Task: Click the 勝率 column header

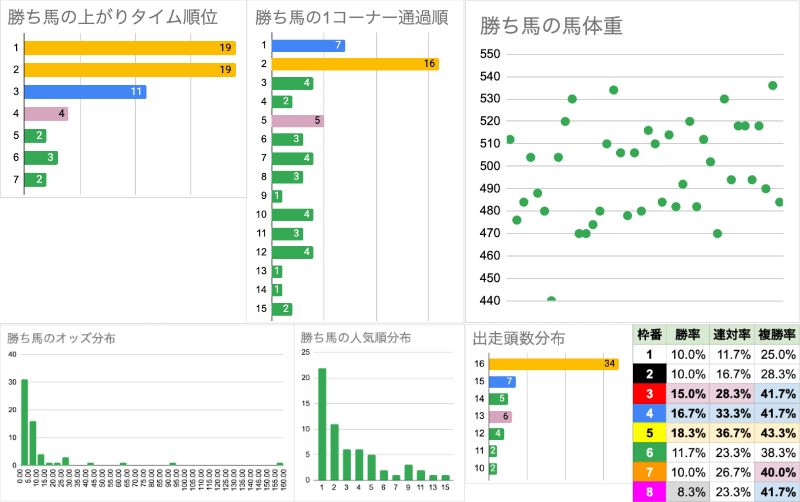Action: [688, 334]
